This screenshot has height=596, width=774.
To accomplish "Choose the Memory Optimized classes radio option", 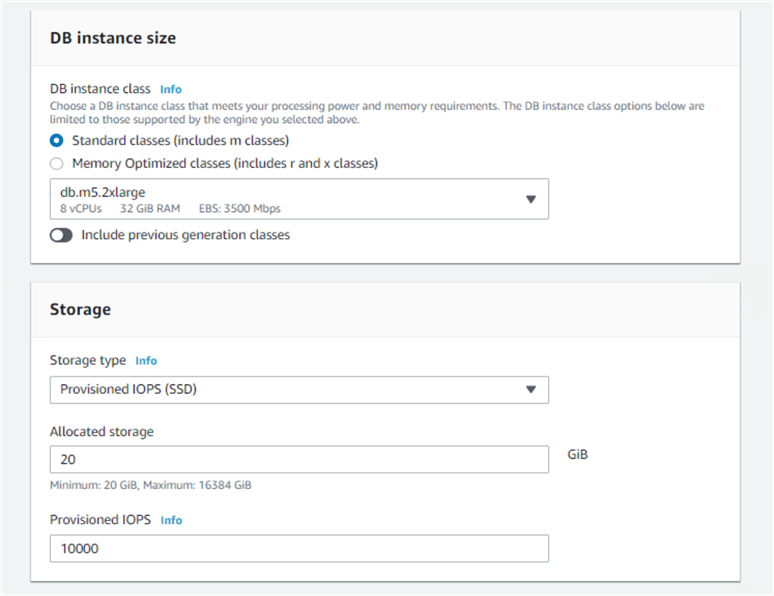I will [57, 163].
